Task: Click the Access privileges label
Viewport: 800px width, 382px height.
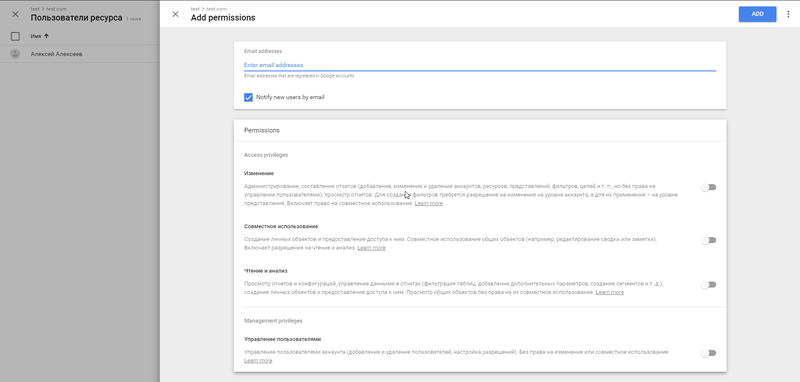Action: point(266,155)
